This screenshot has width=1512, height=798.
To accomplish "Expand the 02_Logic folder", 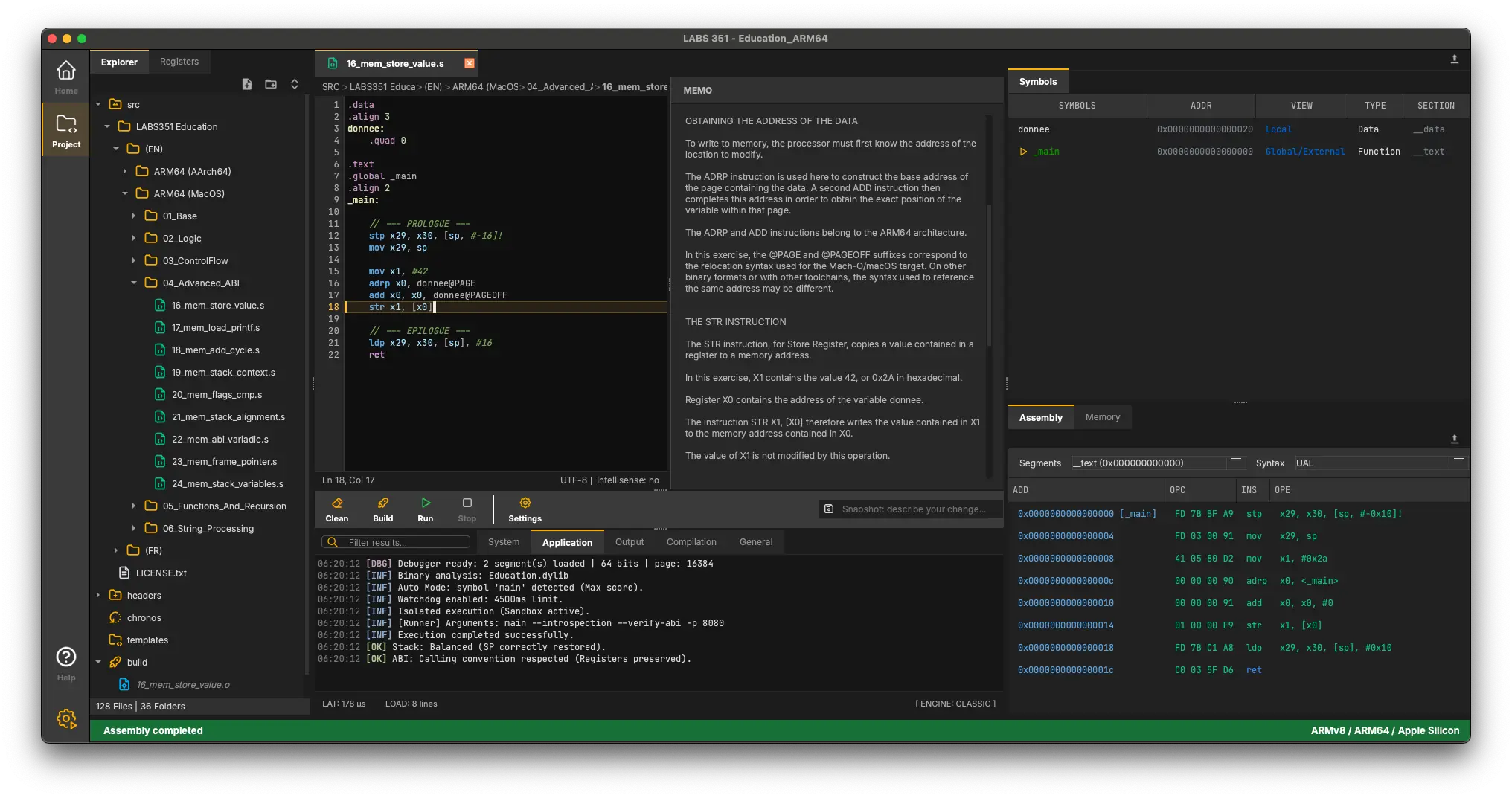I will [134, 238].
